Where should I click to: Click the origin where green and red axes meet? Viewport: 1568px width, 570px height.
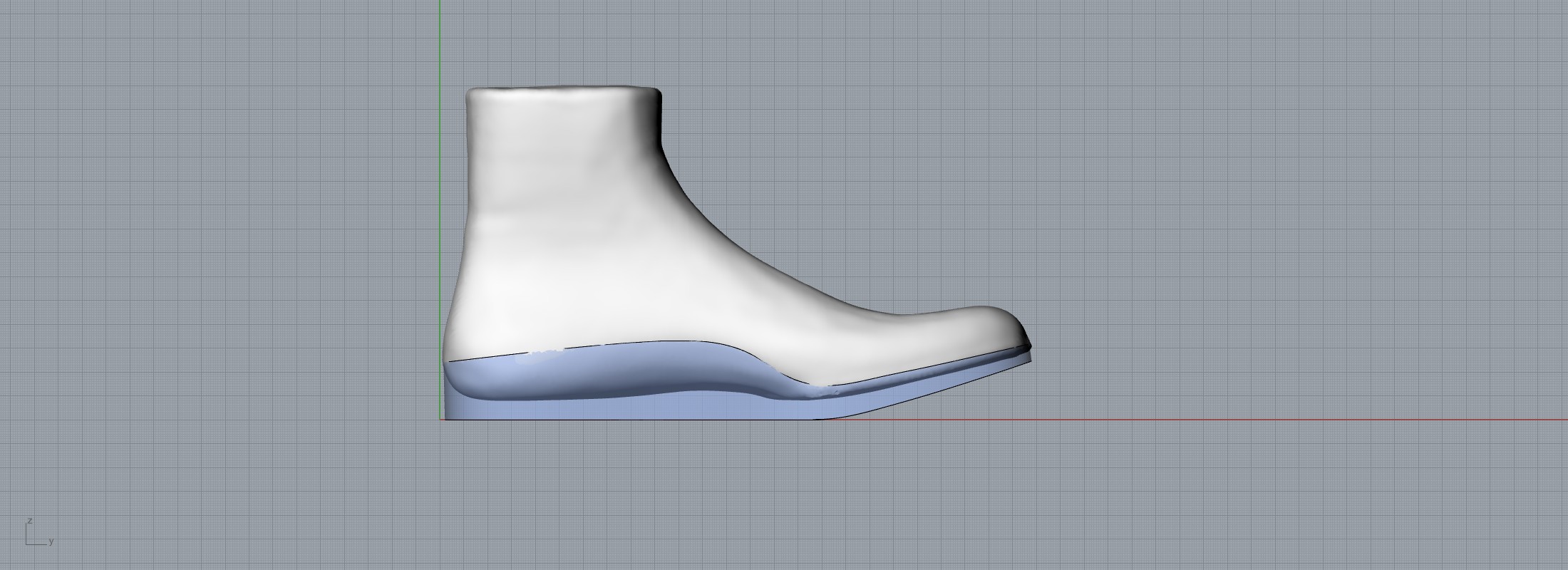point(440,419)
